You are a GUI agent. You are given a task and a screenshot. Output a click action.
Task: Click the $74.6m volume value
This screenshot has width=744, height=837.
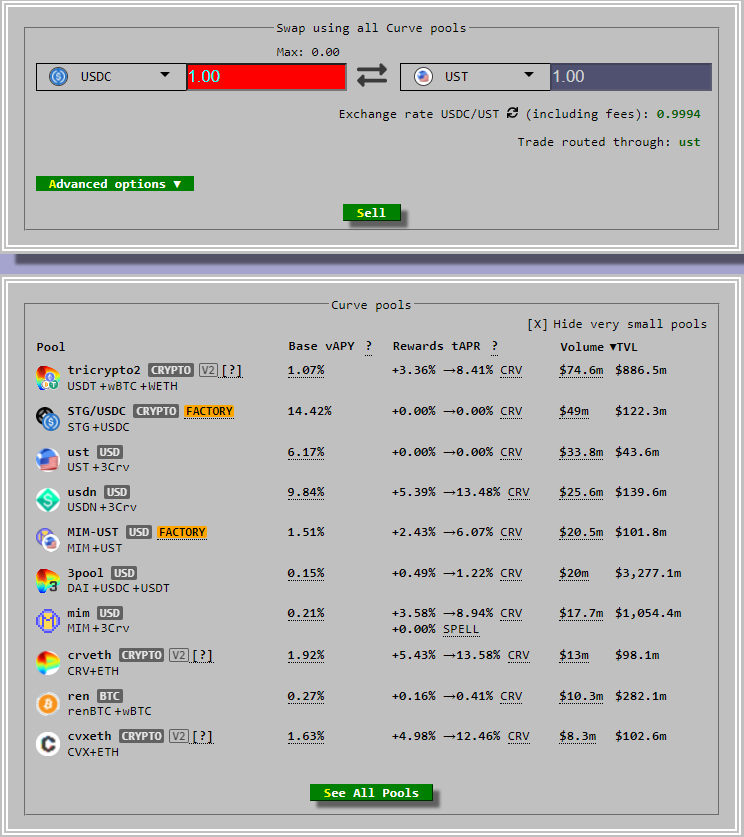coord(581,370)
